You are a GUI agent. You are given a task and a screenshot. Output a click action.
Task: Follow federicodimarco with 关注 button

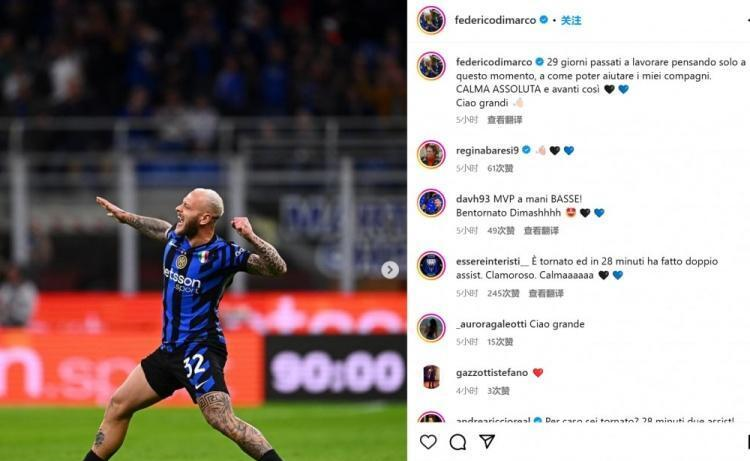(571, 20)
